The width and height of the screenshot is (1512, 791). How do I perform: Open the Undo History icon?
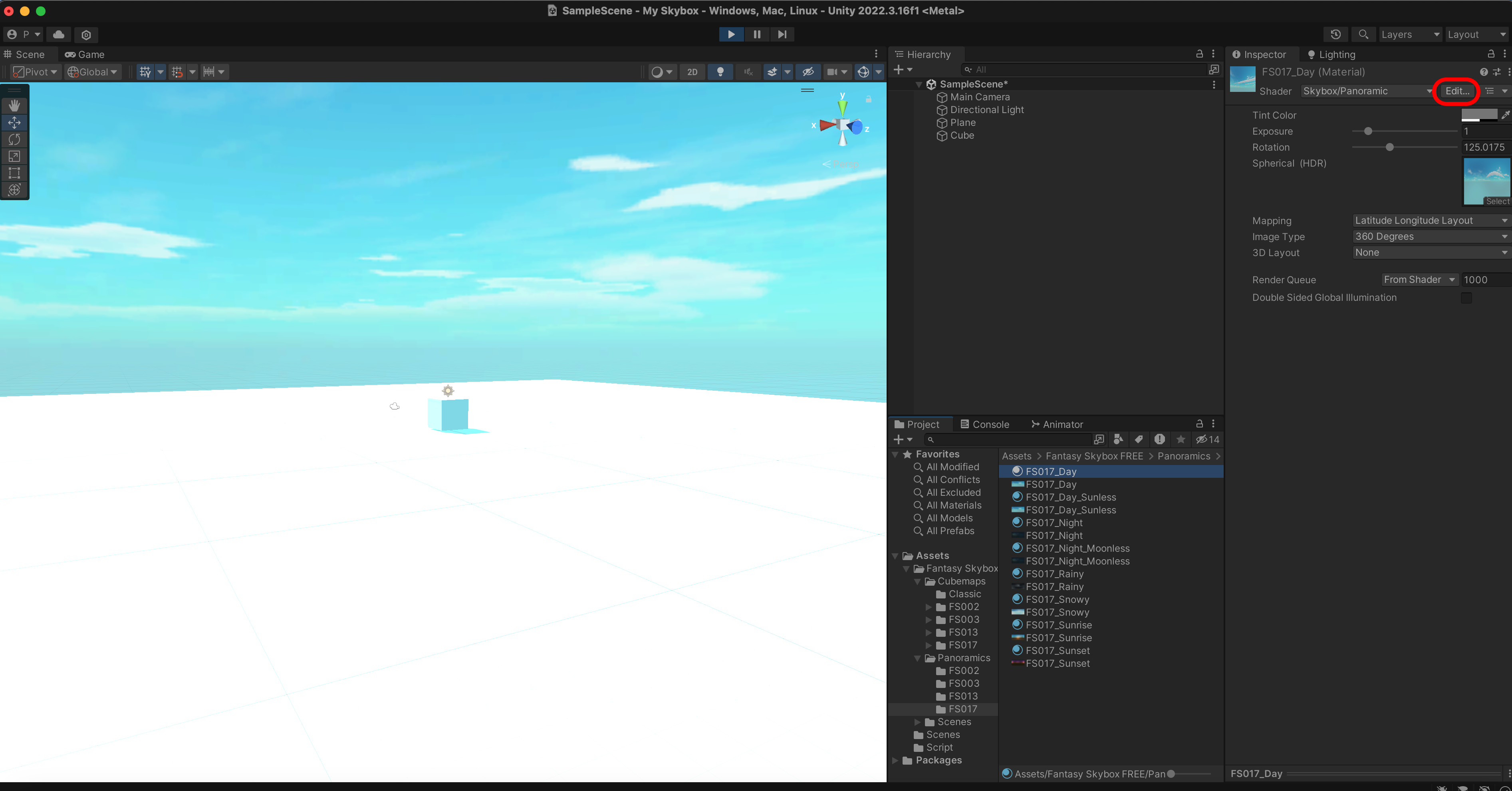click(1335, 35)
